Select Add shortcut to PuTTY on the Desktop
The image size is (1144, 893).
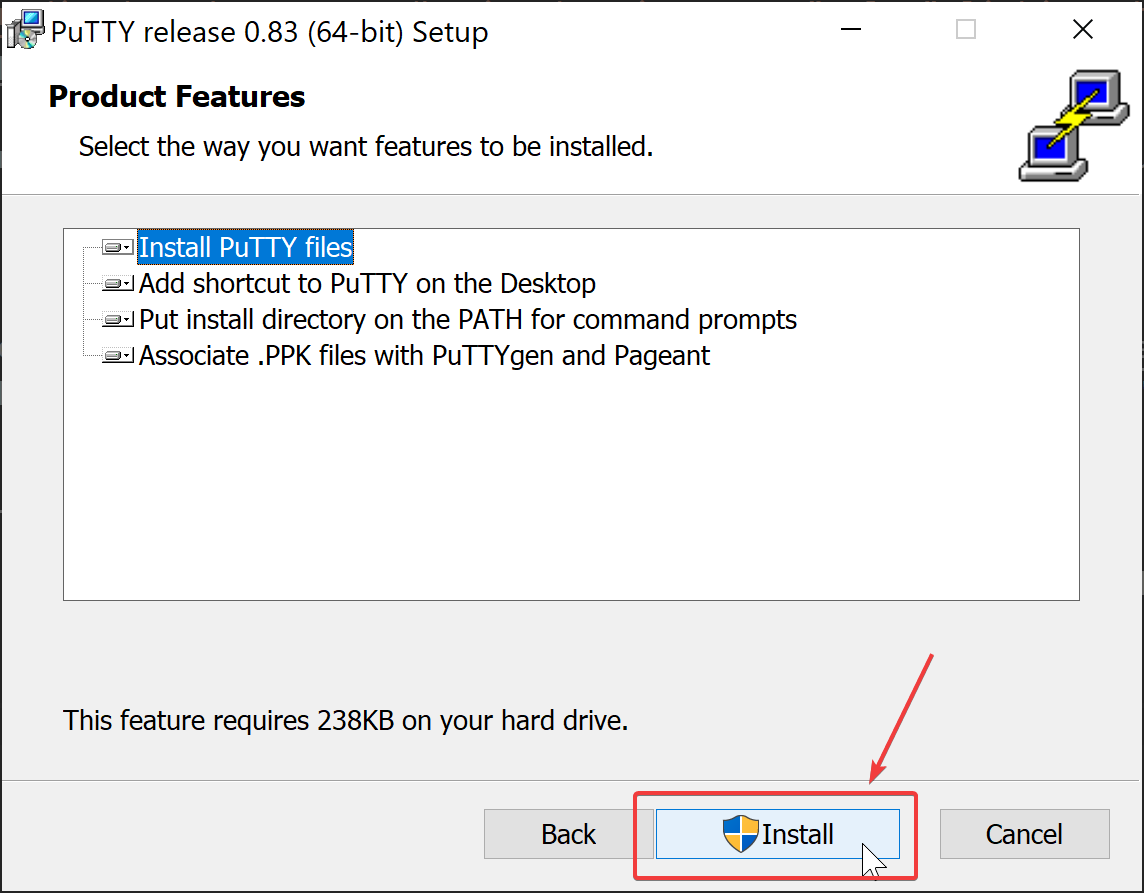(x=367, y=284)
